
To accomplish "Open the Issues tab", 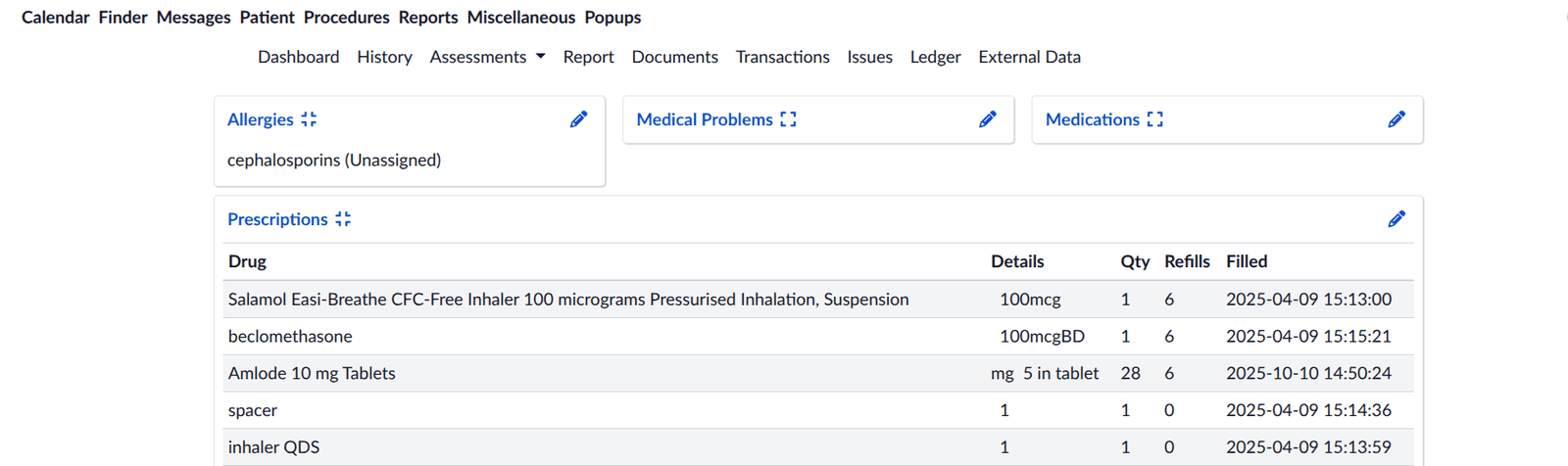I will tap(869, 57).
